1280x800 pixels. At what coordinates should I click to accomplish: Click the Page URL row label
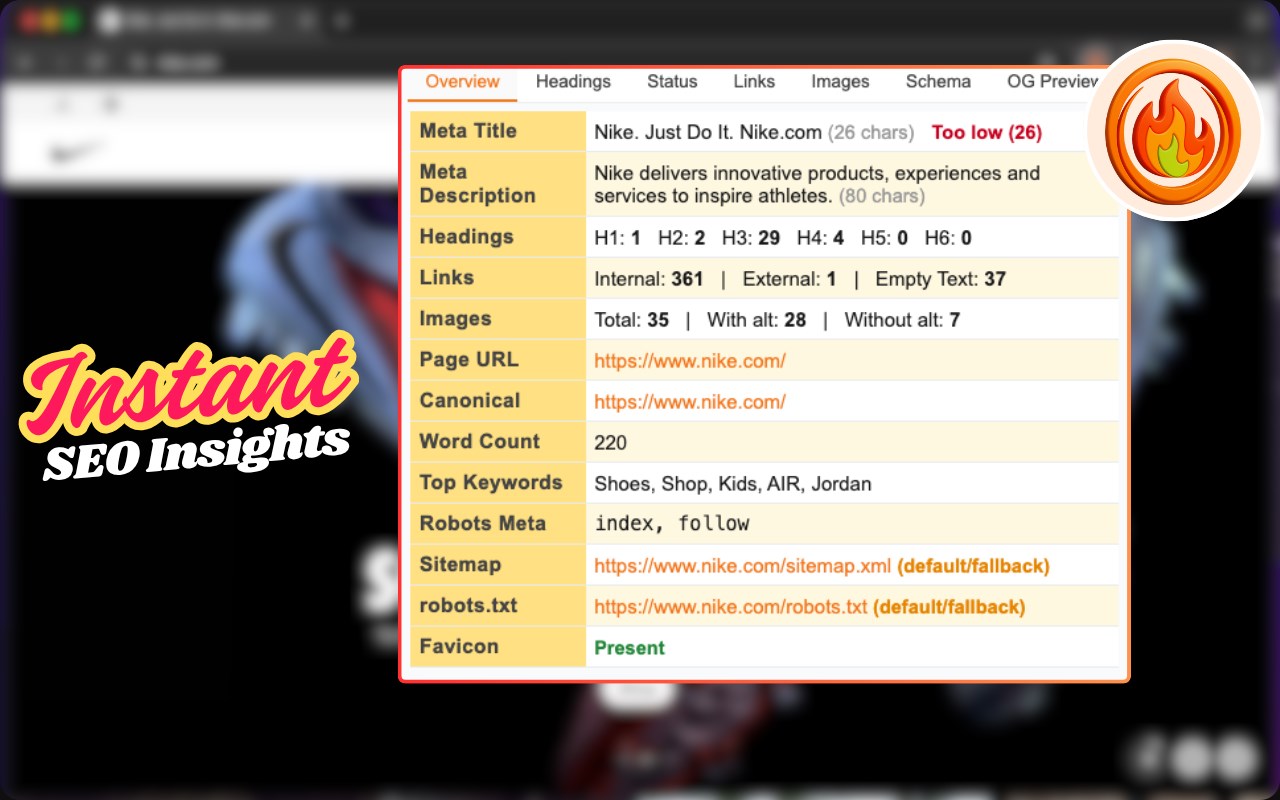469,360
